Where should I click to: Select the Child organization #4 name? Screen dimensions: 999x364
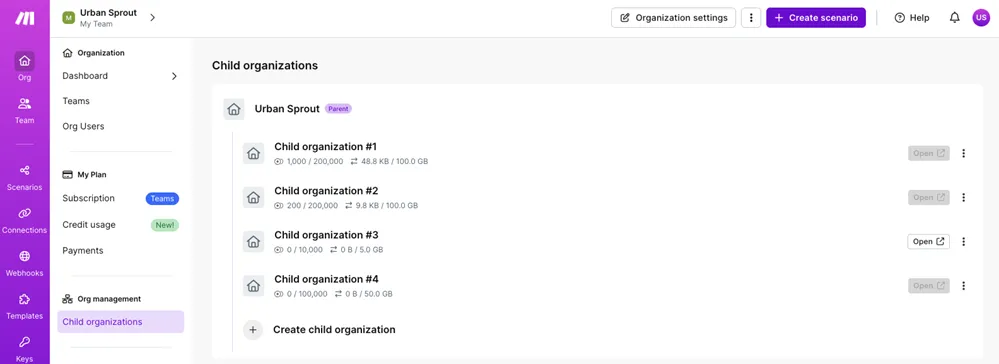[326, 279]
